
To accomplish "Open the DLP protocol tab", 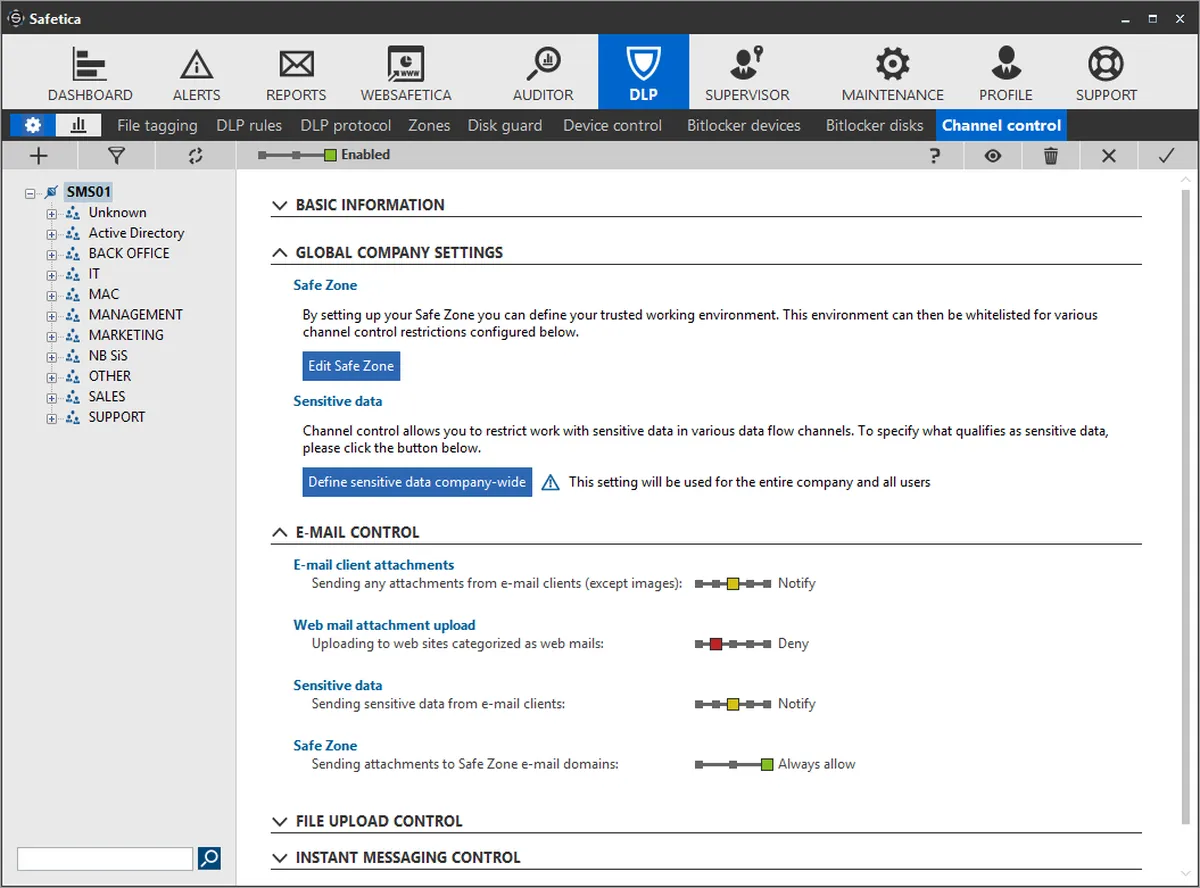I will (x=346, y=125).
